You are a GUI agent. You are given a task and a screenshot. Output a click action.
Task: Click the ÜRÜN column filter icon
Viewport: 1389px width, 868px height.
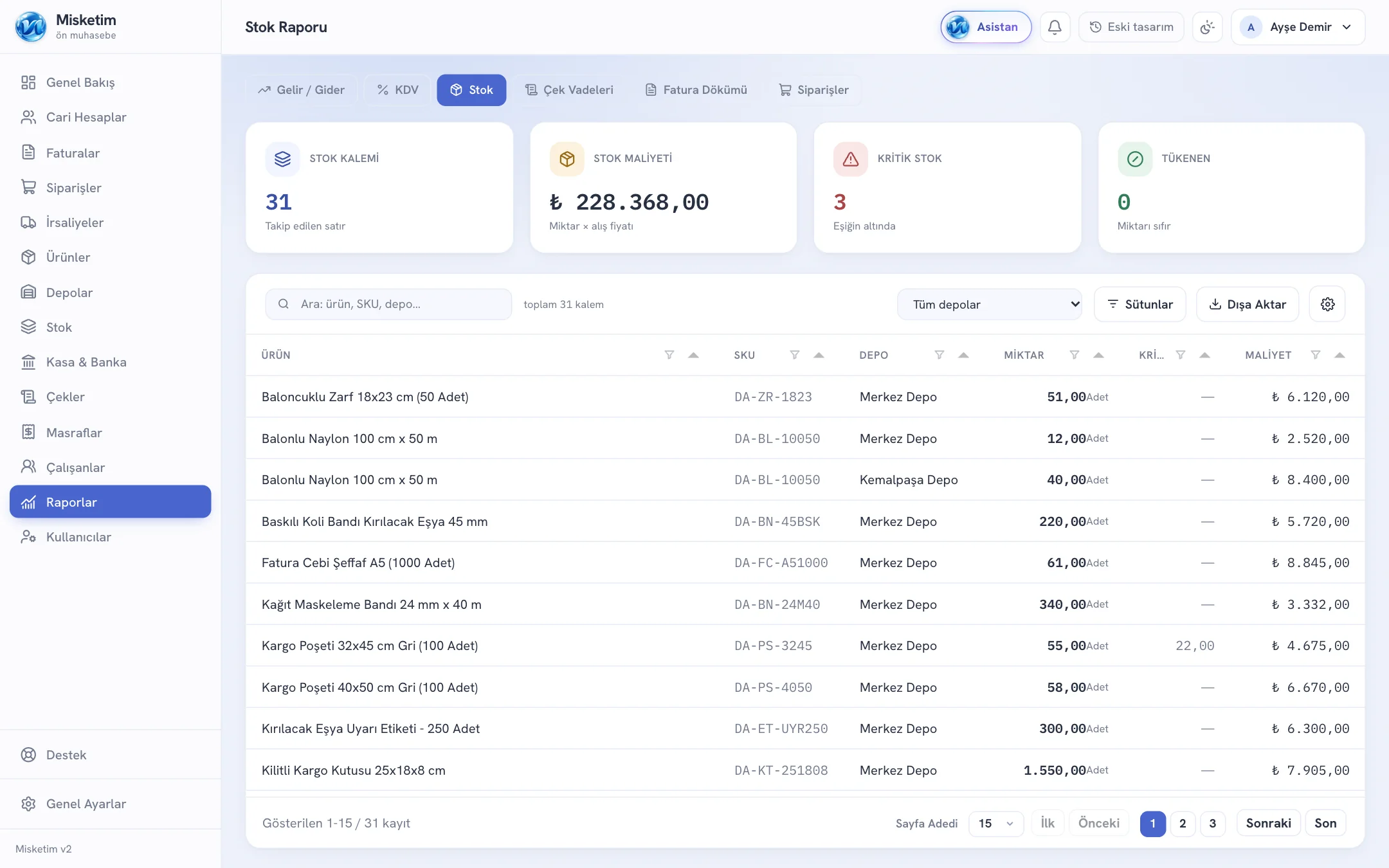669,355
